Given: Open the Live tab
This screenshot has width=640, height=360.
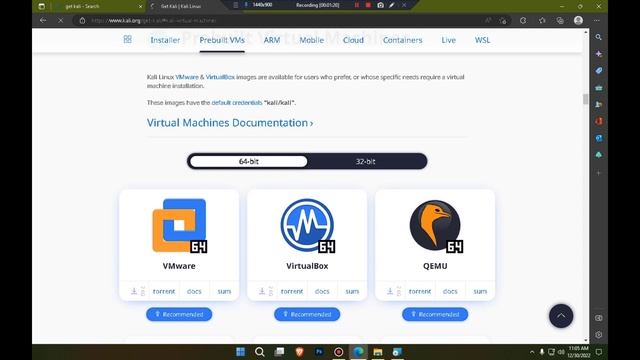Looking at the screenshot, I should (x=448, y=40).
